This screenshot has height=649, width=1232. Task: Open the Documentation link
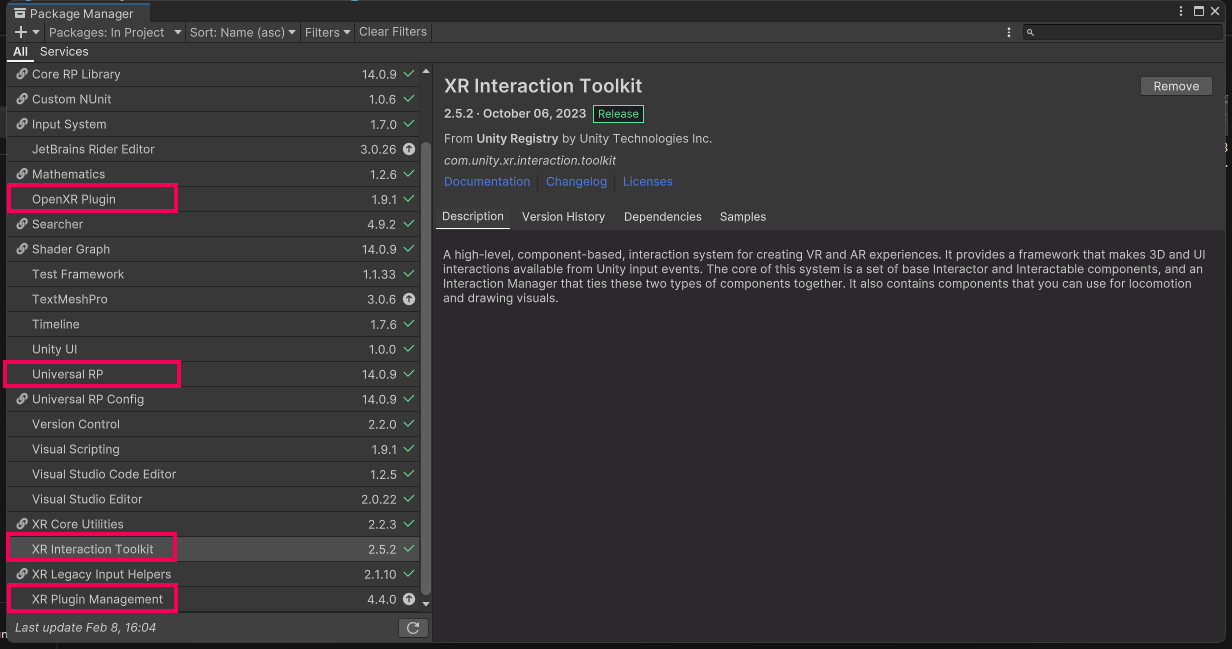[487, 181]
